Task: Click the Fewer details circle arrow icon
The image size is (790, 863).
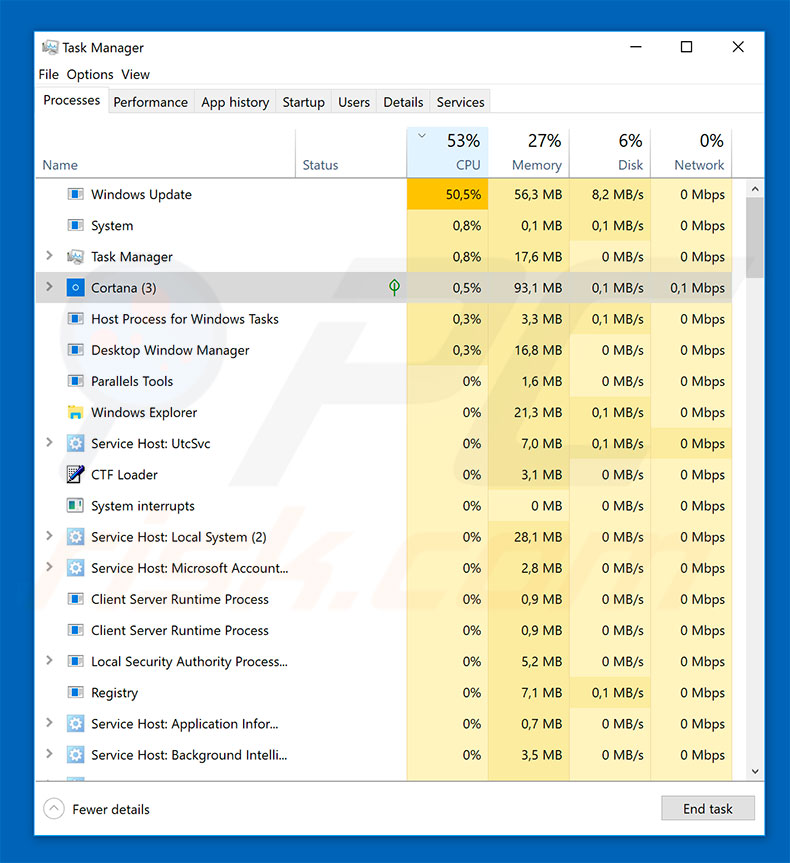Action: pyautogui.click(x=53, y=809)
